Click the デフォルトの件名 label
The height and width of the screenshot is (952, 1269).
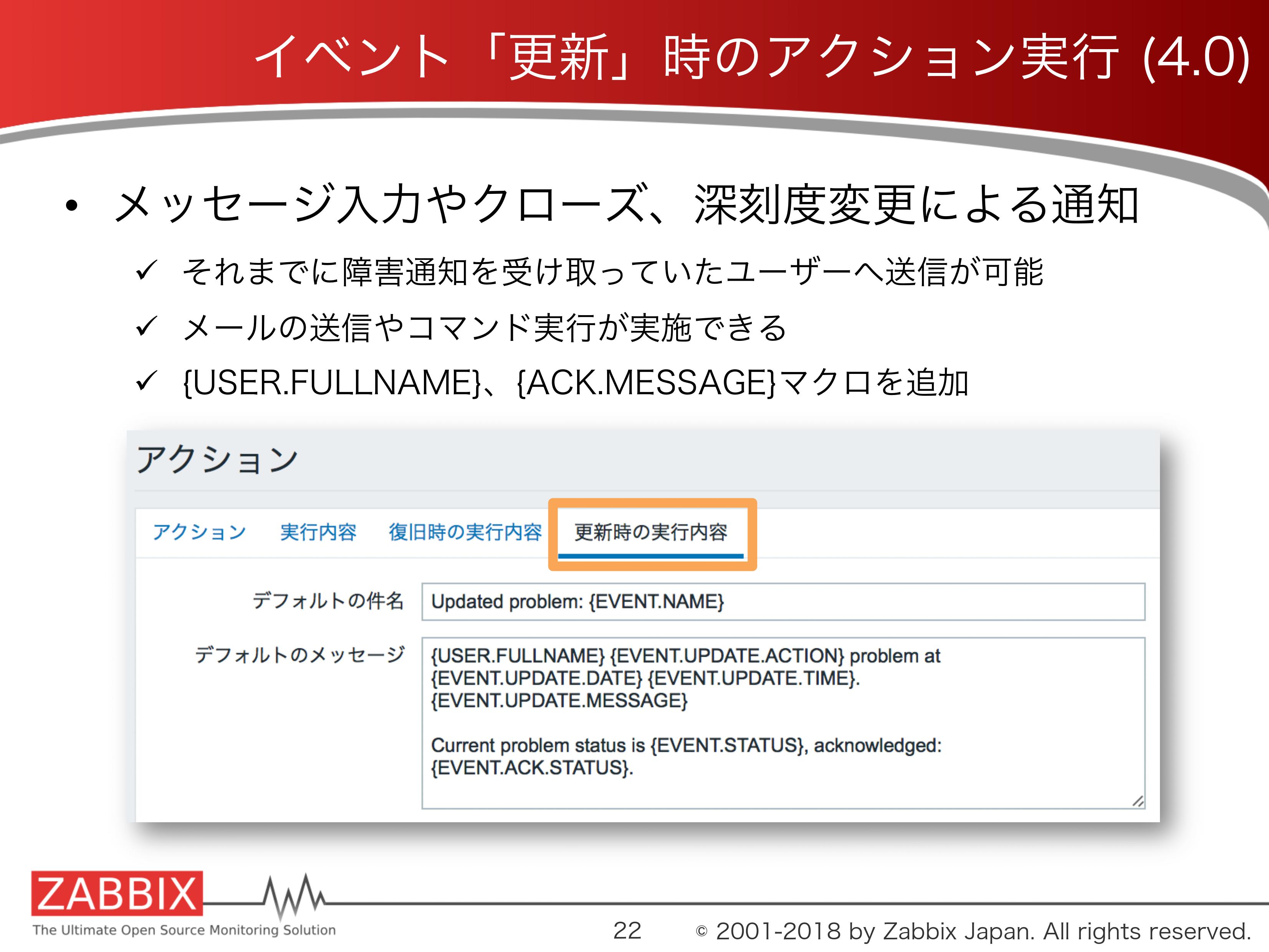tap(328, 600)
